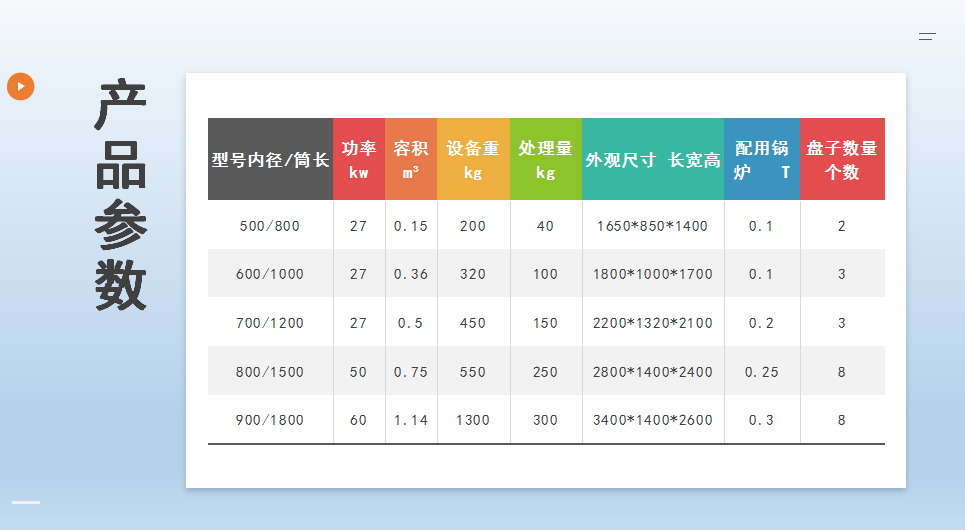Click the equipment weight 200 cell
Image resolution: width=965 pixels, height=530 pixels.
pyautogui.click(x=473, y=226)
